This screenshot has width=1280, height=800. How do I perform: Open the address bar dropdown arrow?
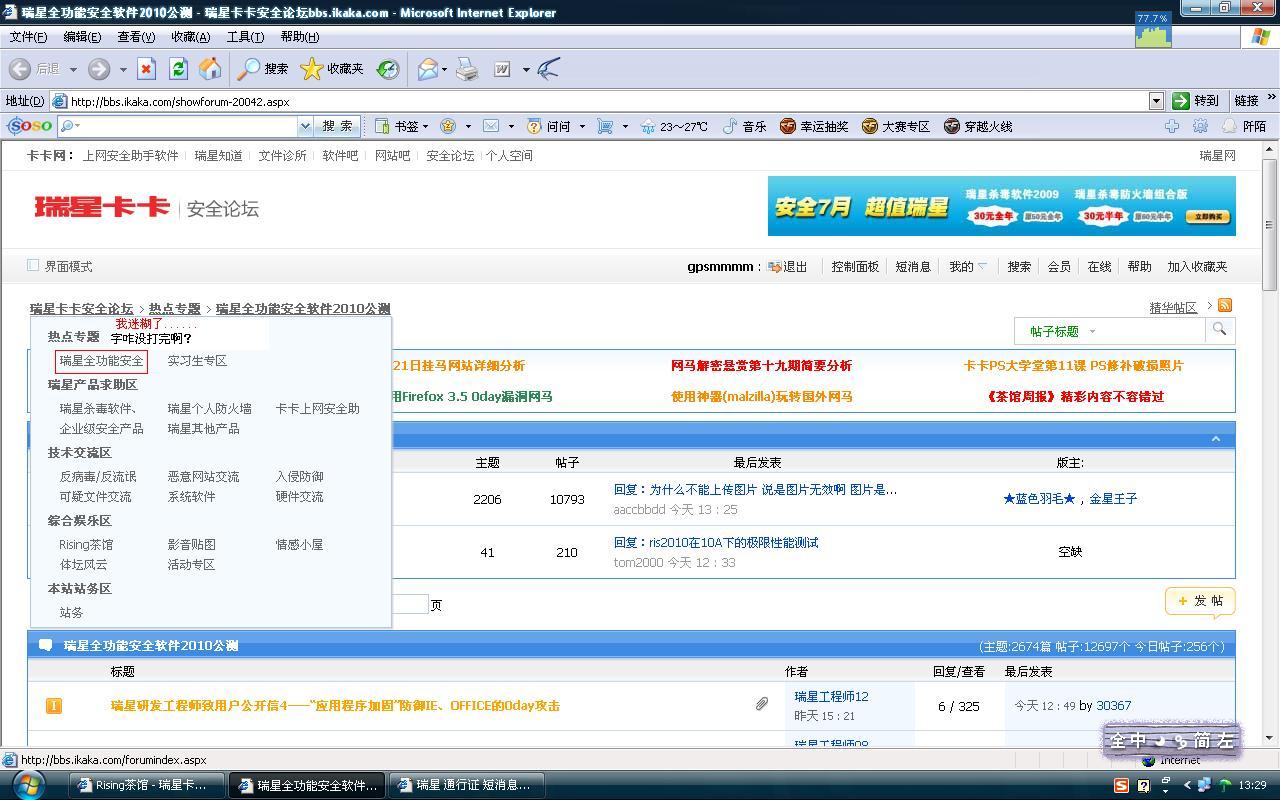click(1156, 101)
